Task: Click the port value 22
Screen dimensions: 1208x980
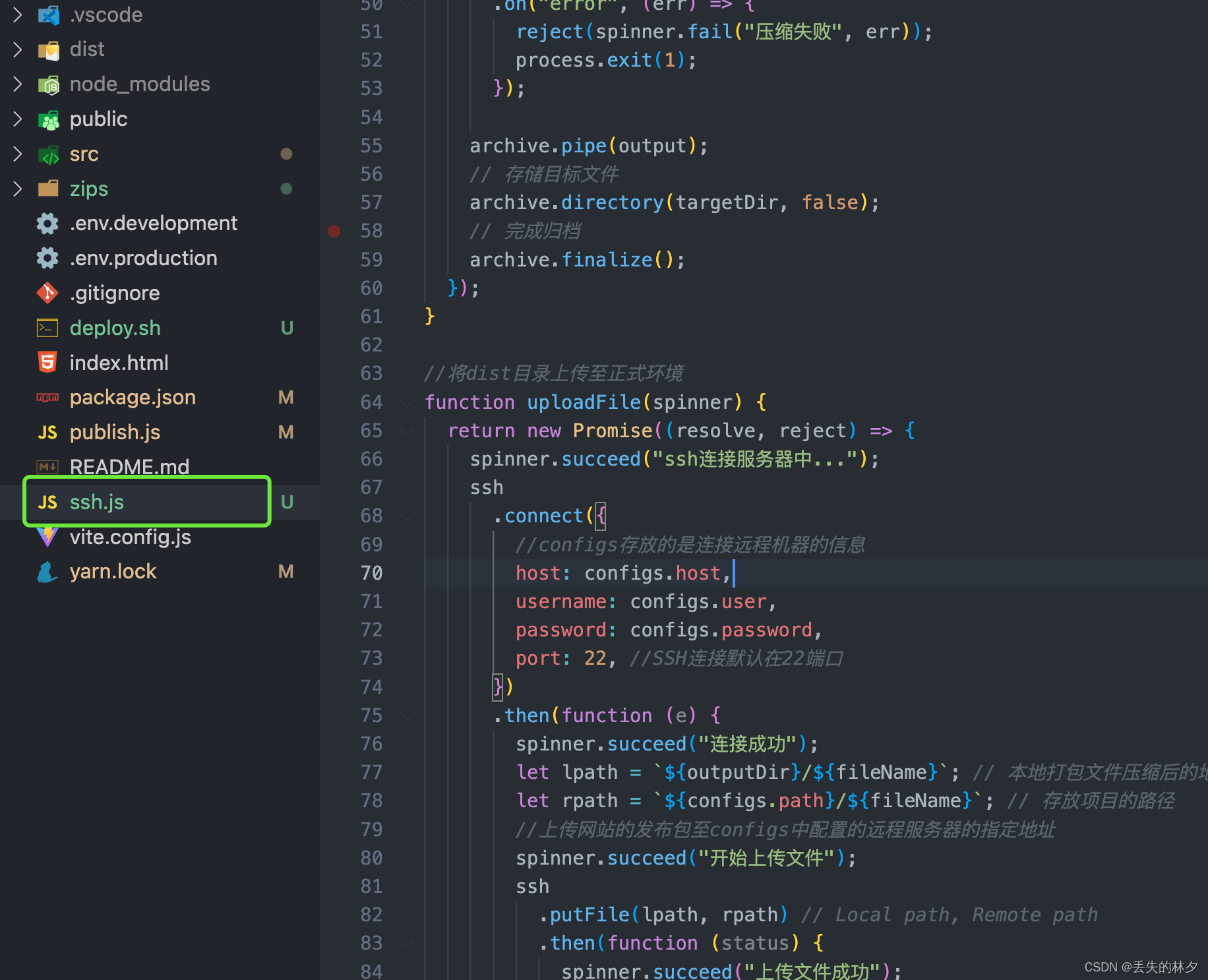Action: 595,658
